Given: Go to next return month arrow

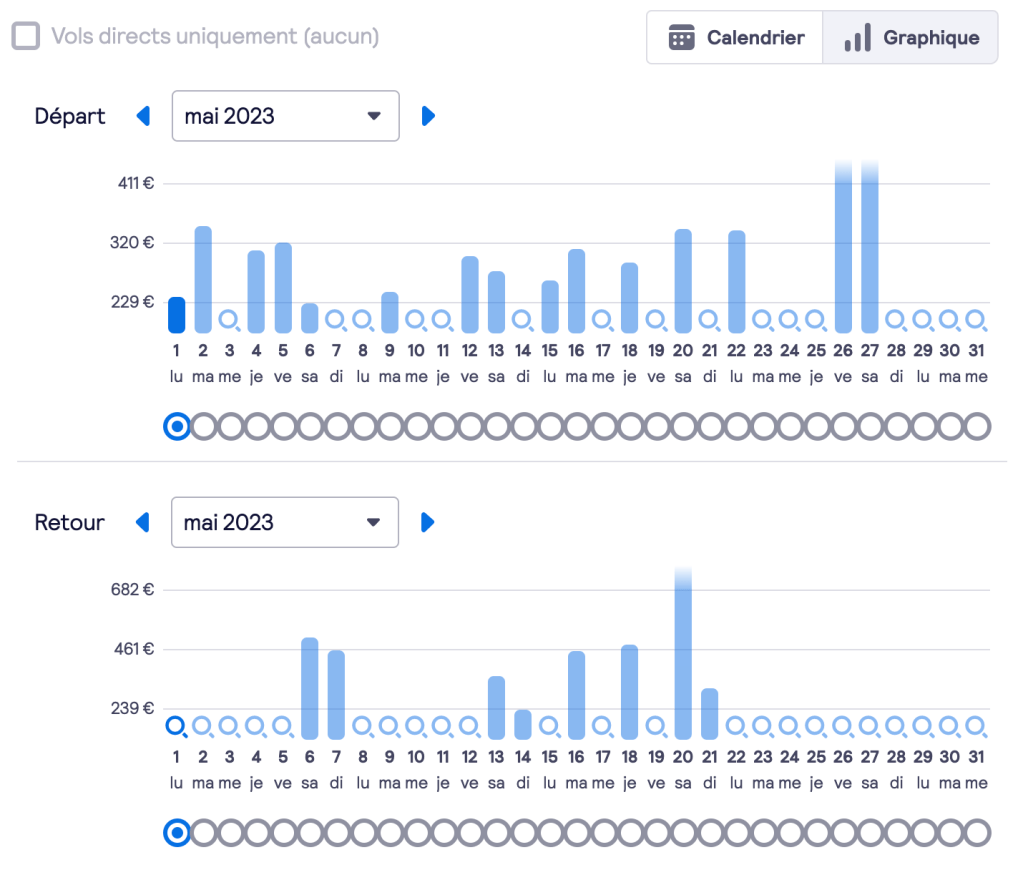Looking at the screenshot, I should [x=428, y=522].
